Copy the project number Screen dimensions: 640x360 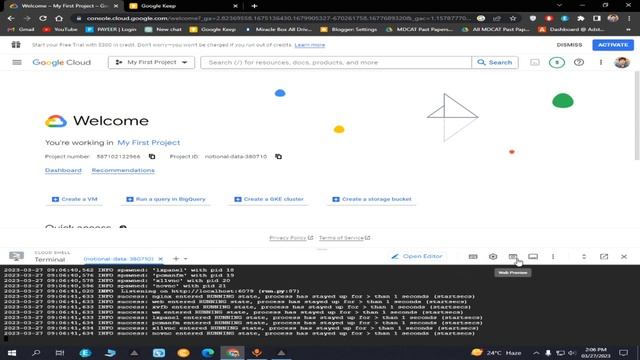pos(152,156)
